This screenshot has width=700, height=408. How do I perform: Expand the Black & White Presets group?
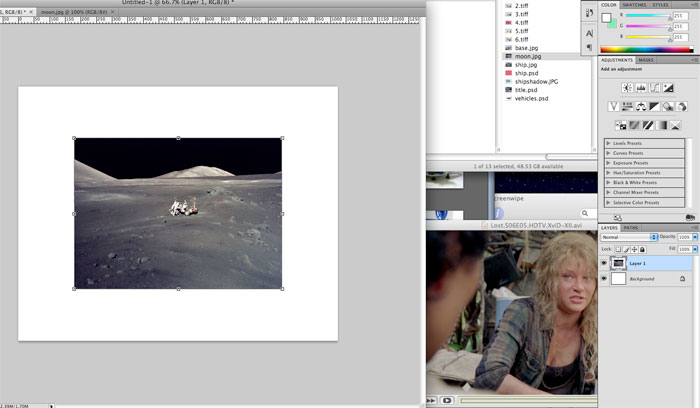coord(607,183)
